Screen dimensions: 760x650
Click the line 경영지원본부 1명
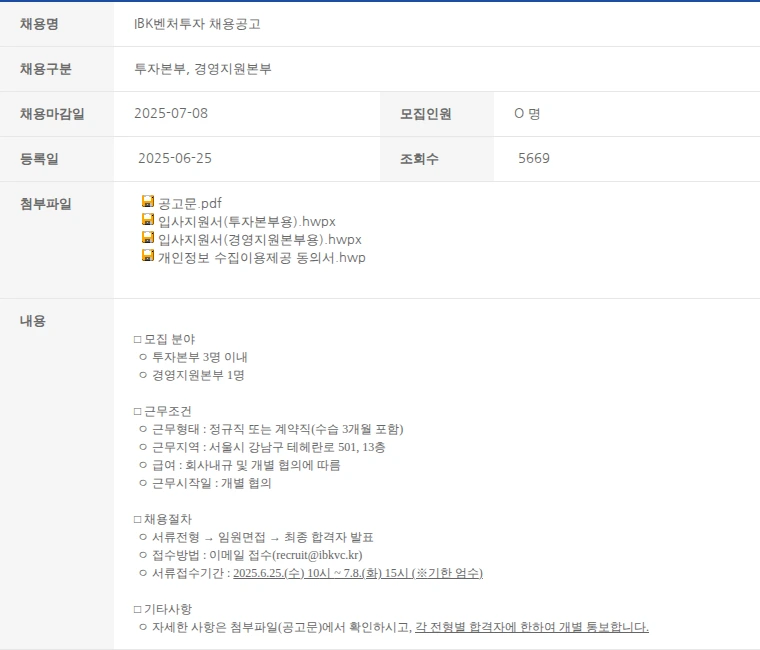click(198, 375)
